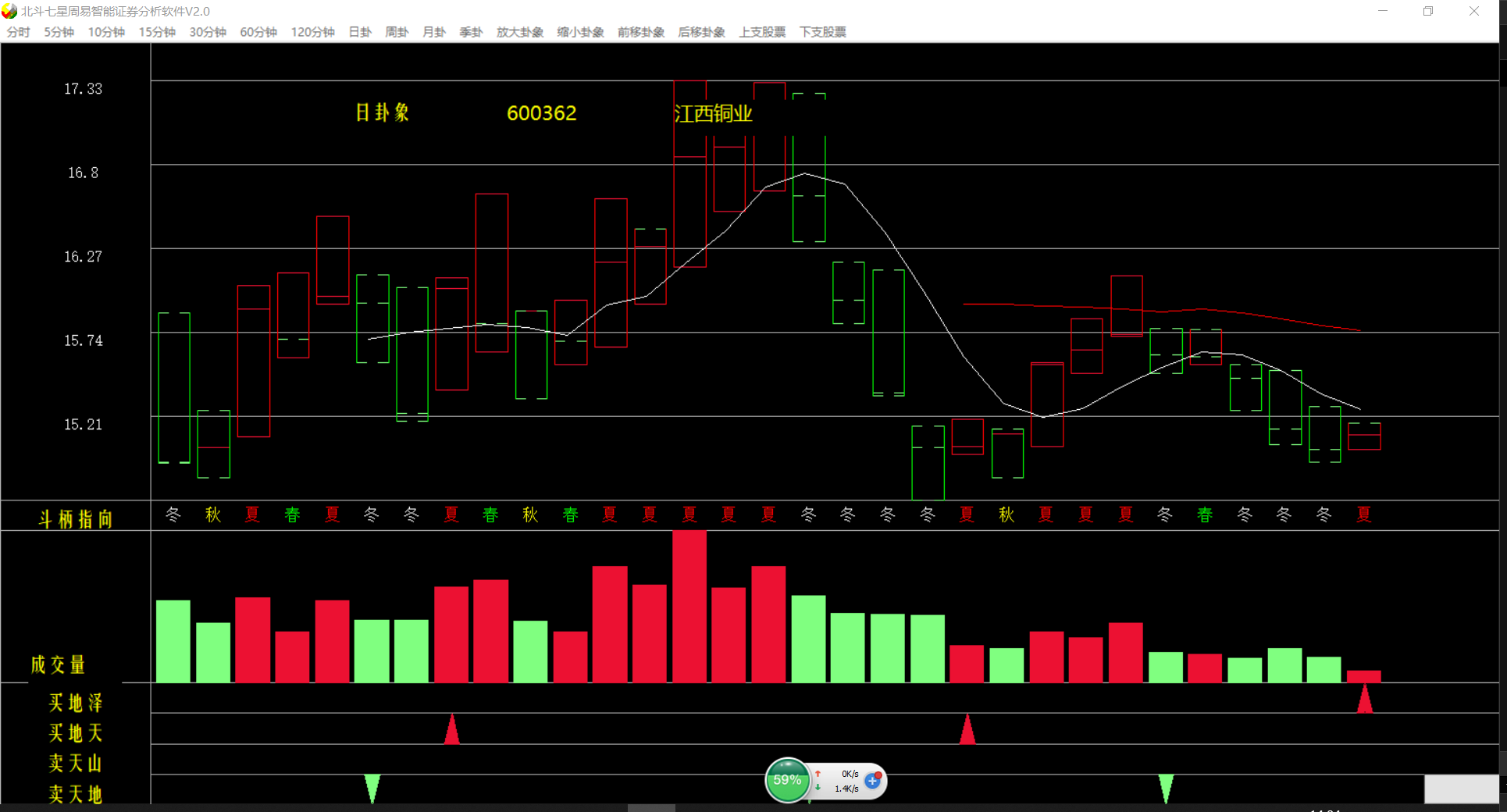
Task: Switch to the 30分钟 chart
Action: point(208,32)
